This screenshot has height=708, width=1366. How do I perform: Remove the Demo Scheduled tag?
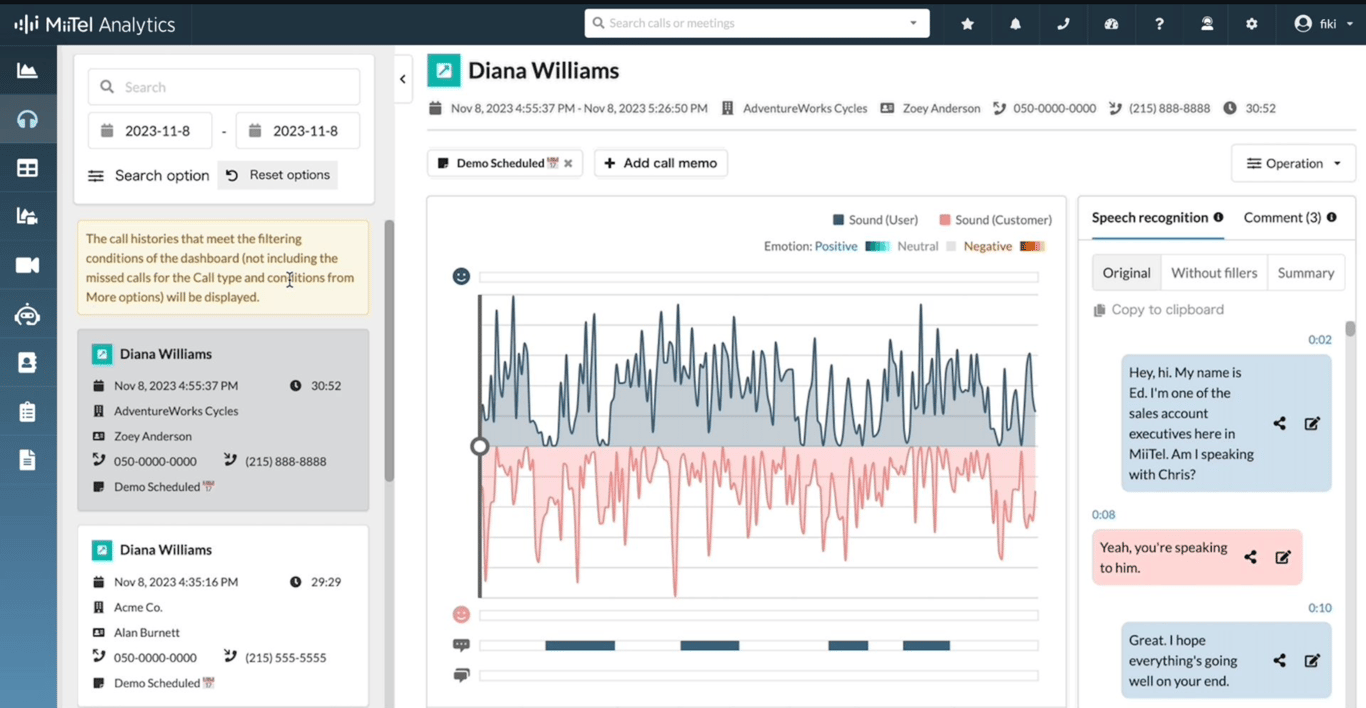(x=568, y=163)
